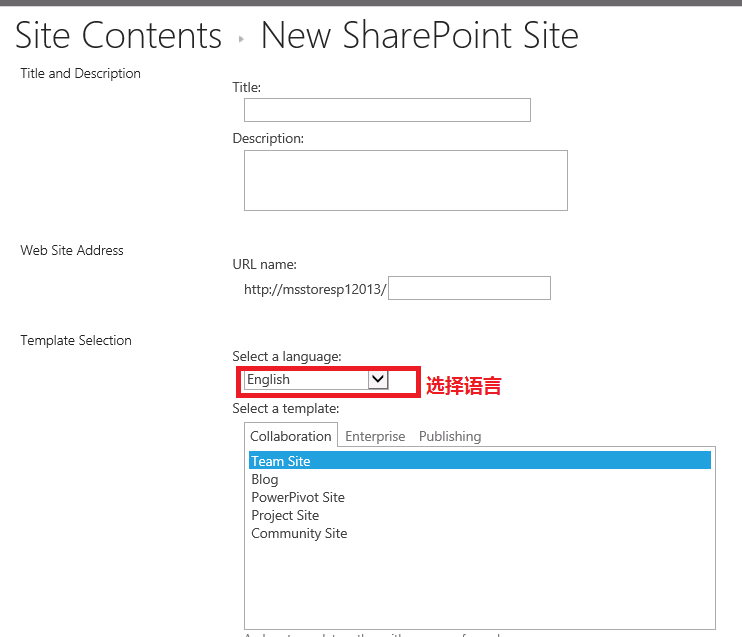Click the Title and Description section label
Viewport: 742px width, 637px height.
[80, 73]
